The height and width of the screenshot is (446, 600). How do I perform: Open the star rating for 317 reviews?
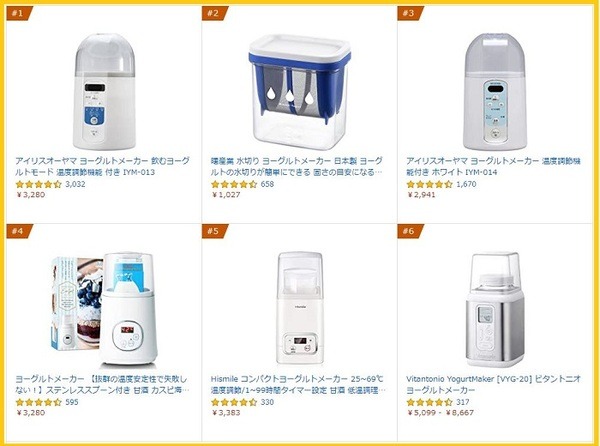(x=430, y=402)
